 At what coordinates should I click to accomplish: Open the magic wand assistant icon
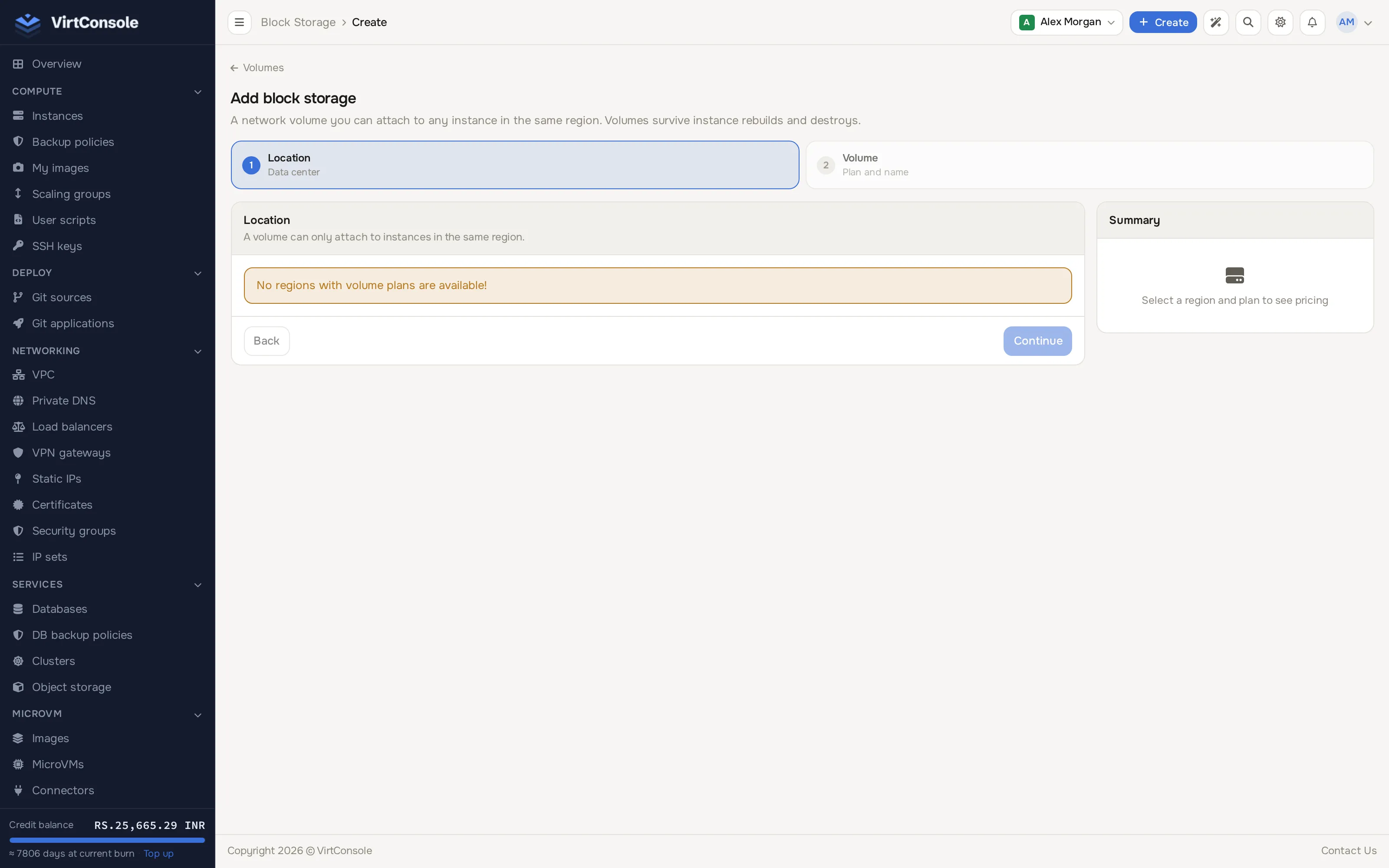point(1216,23)
